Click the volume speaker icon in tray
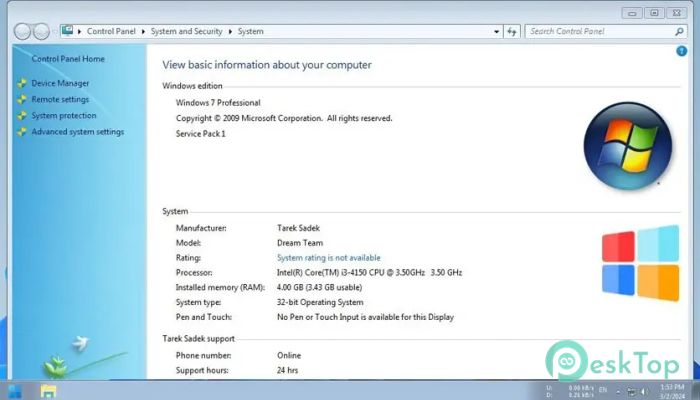Image resolution: width=700 pixels, height=400 pixels. pos(644,392)
